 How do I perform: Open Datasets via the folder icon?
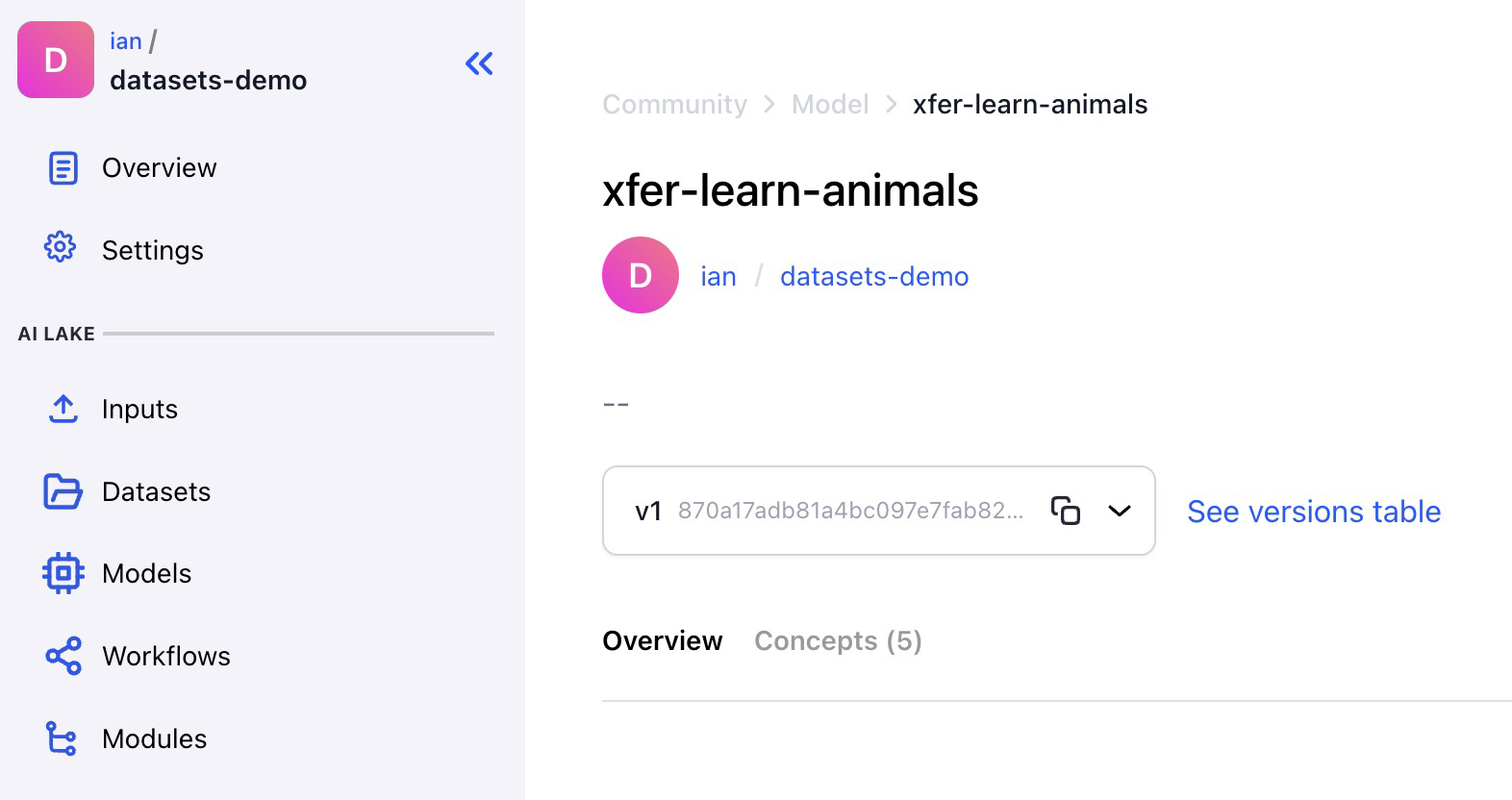point(63,491)
